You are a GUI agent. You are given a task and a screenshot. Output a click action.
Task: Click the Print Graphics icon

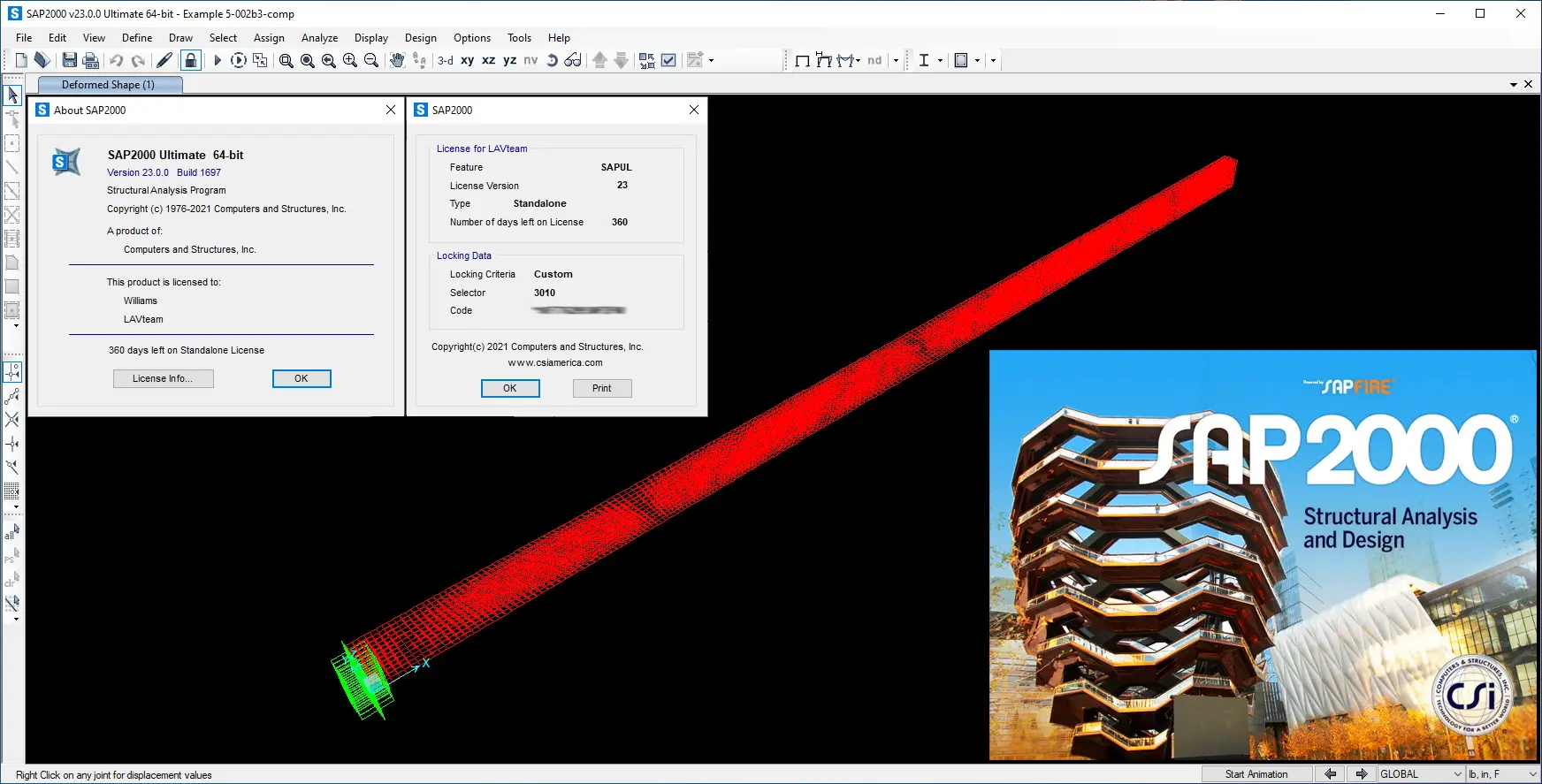[x=90, y=60]
